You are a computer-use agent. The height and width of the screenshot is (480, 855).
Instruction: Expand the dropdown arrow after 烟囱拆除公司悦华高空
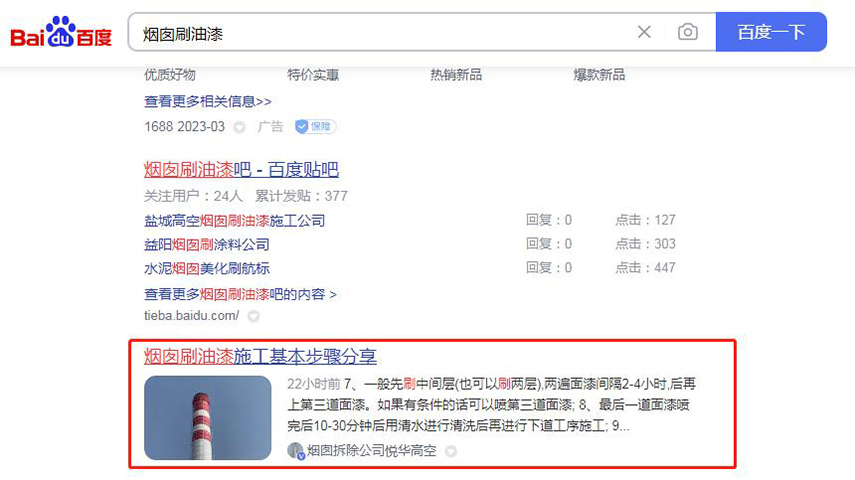447,451
